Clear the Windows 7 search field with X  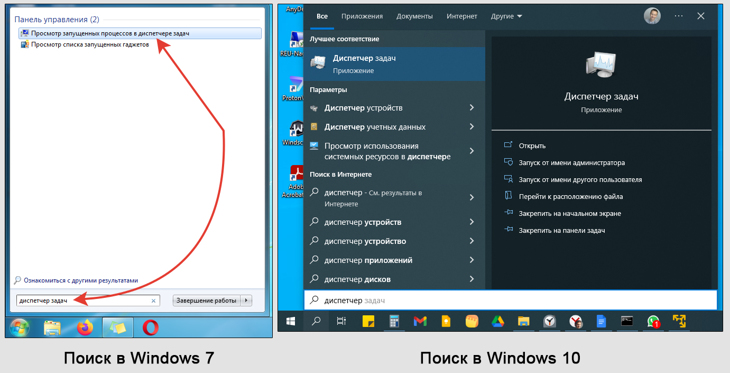[x=154, y=301]
